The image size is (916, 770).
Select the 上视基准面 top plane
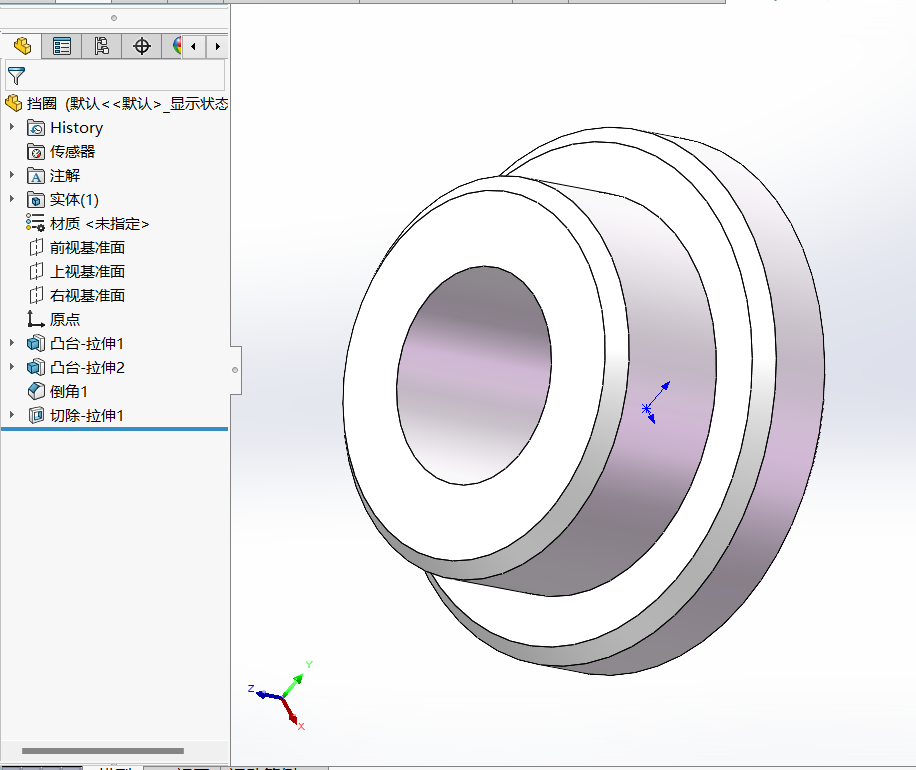tap(87, 272)
